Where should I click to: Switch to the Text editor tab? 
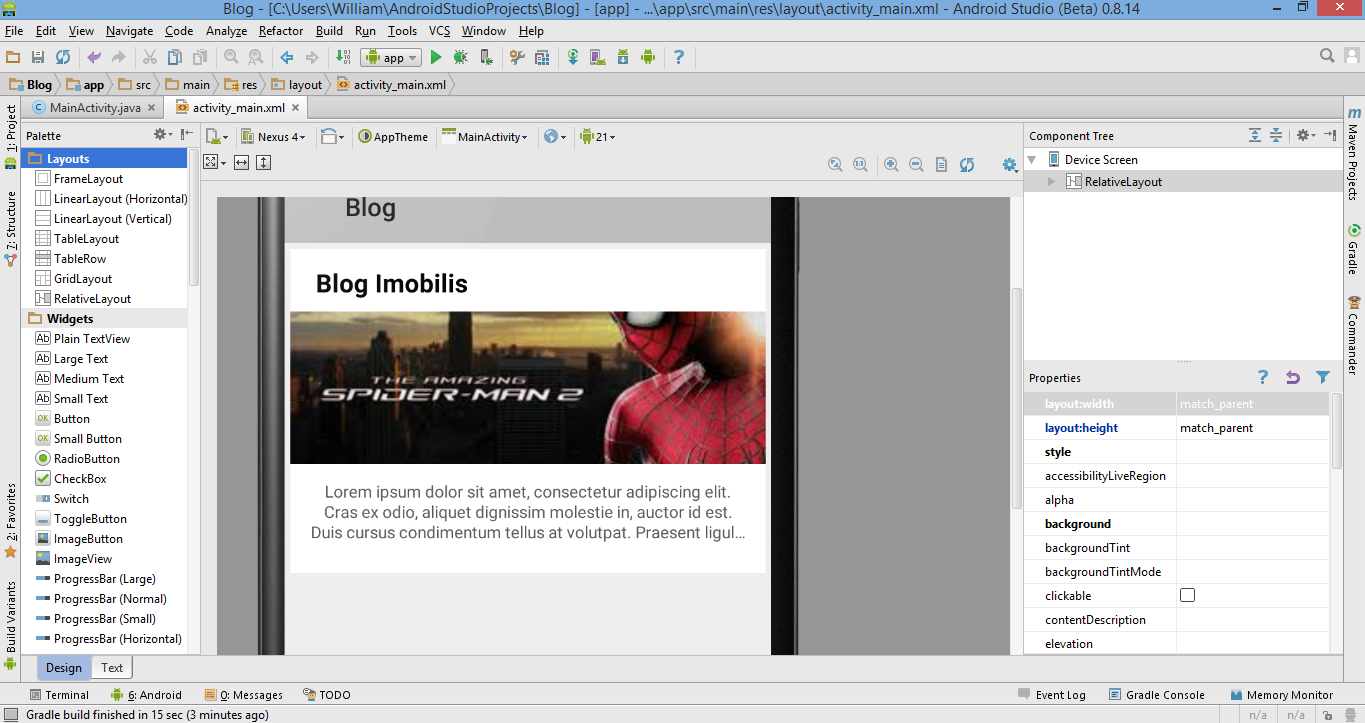(x=112, y=668)
